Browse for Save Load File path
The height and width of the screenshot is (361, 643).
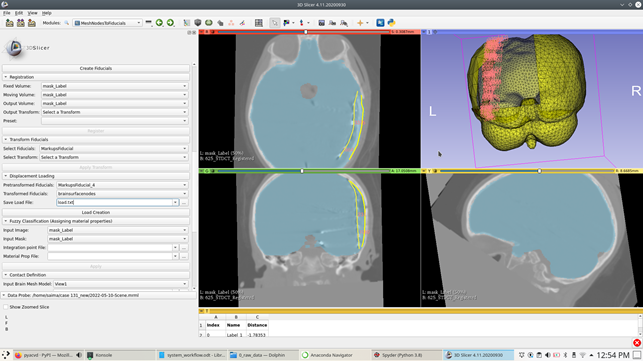[x=184, y=202]
